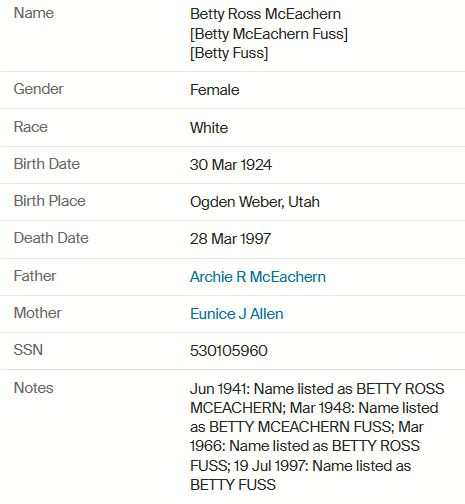Click the Birth Place field label
This screenshot has height=504, width=465.
50,201
